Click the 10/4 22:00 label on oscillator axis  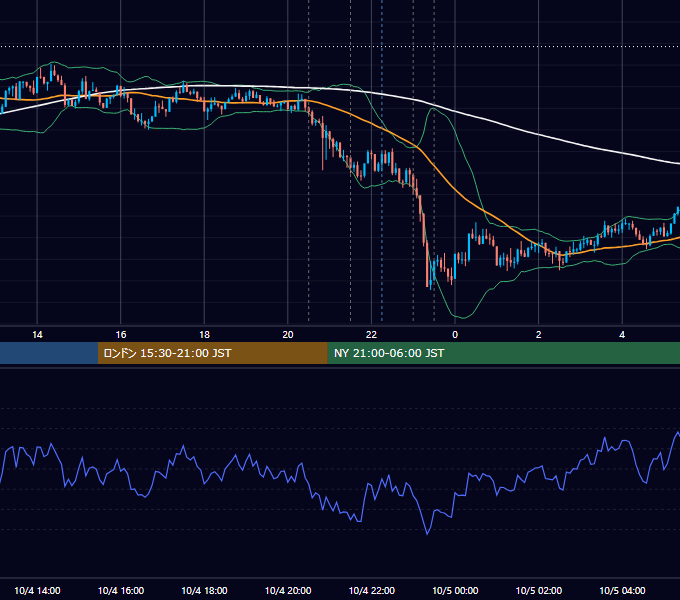[372, 590]
